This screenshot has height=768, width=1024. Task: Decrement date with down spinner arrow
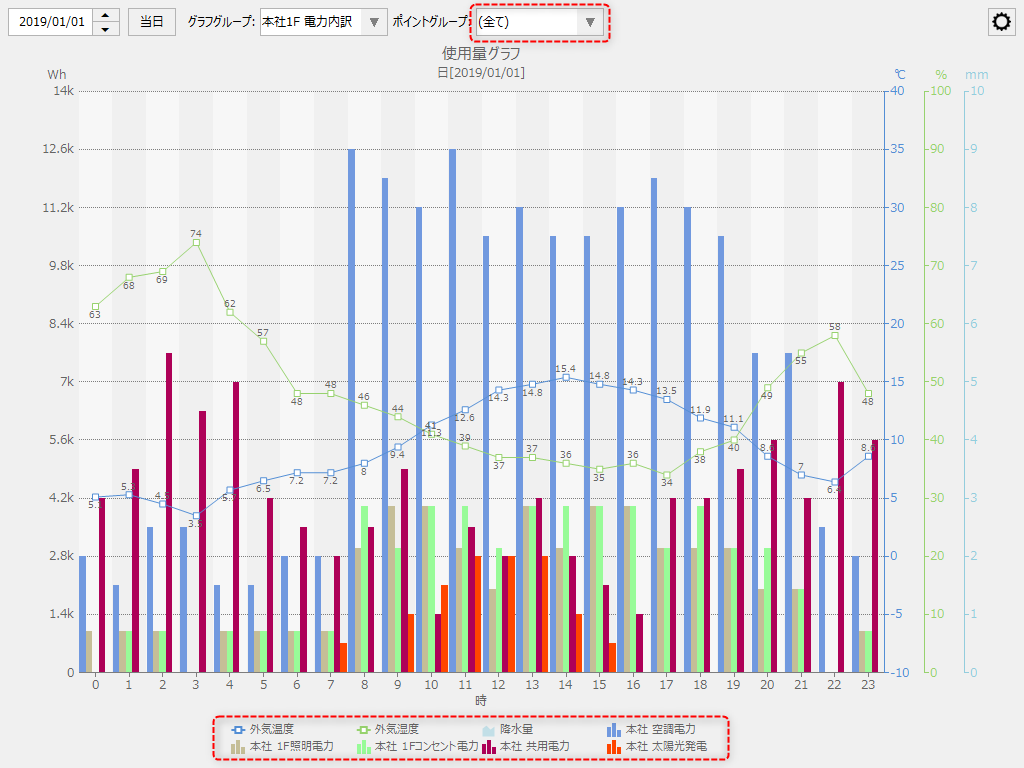tap(107, 28)
